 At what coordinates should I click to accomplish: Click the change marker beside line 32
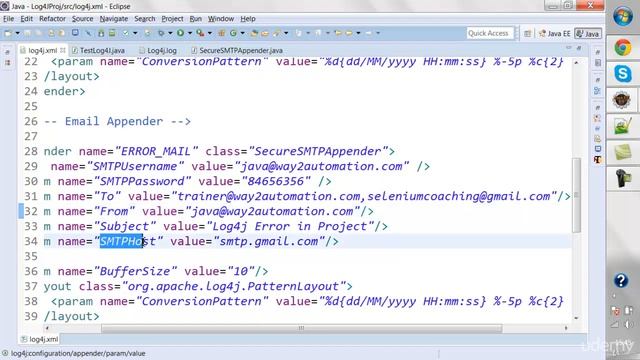pos(21,211)
